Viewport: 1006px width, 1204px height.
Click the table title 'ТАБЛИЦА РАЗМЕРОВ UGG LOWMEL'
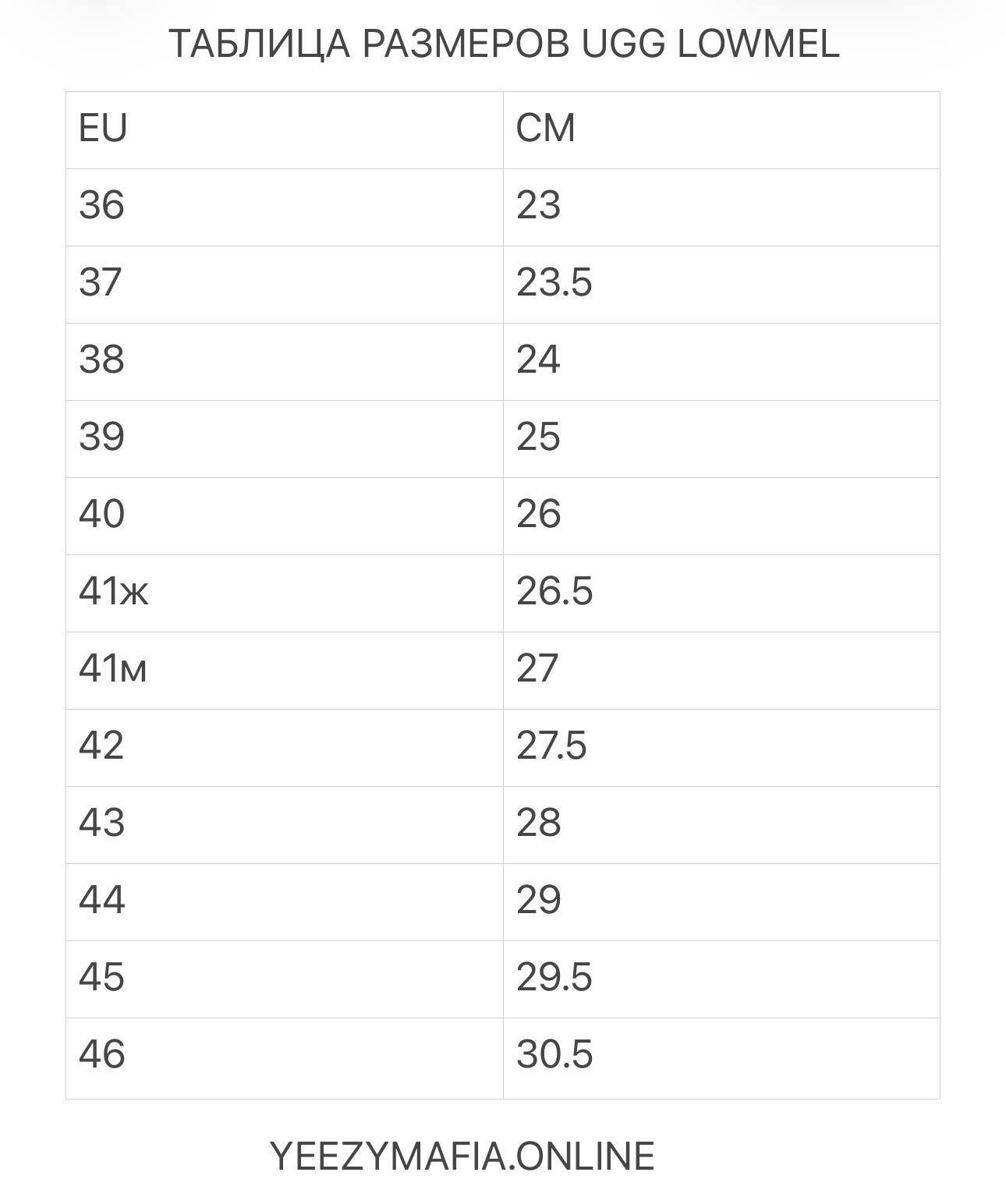[504, 44]
